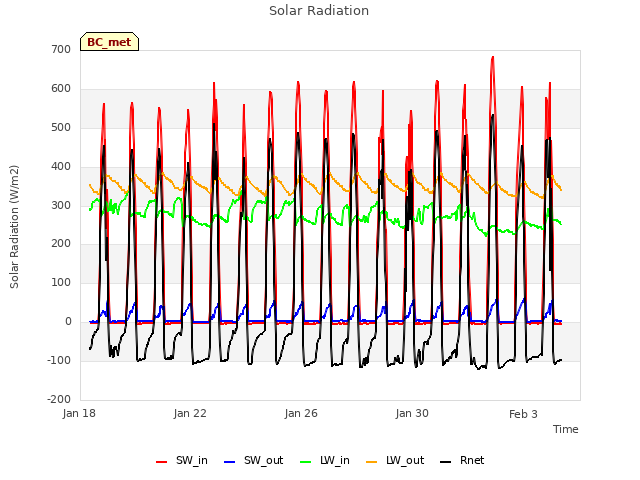
Task: Click the red SW_in legend swatch
Action: point(161,462)
